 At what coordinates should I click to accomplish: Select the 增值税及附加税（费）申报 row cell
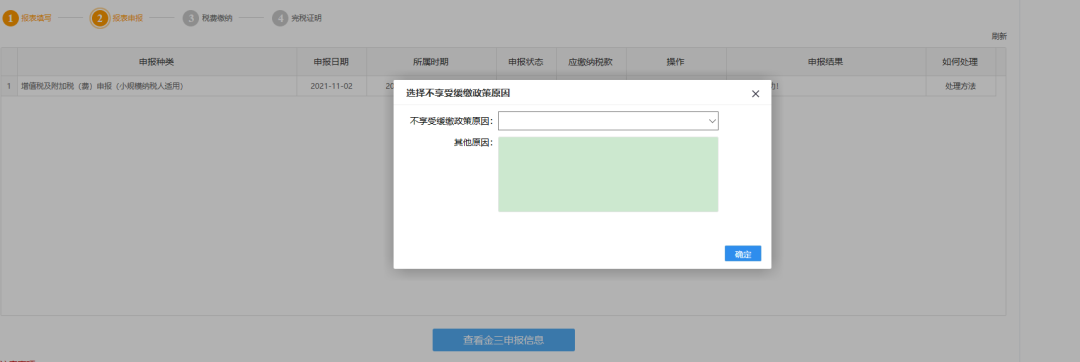tap(157, 86)
